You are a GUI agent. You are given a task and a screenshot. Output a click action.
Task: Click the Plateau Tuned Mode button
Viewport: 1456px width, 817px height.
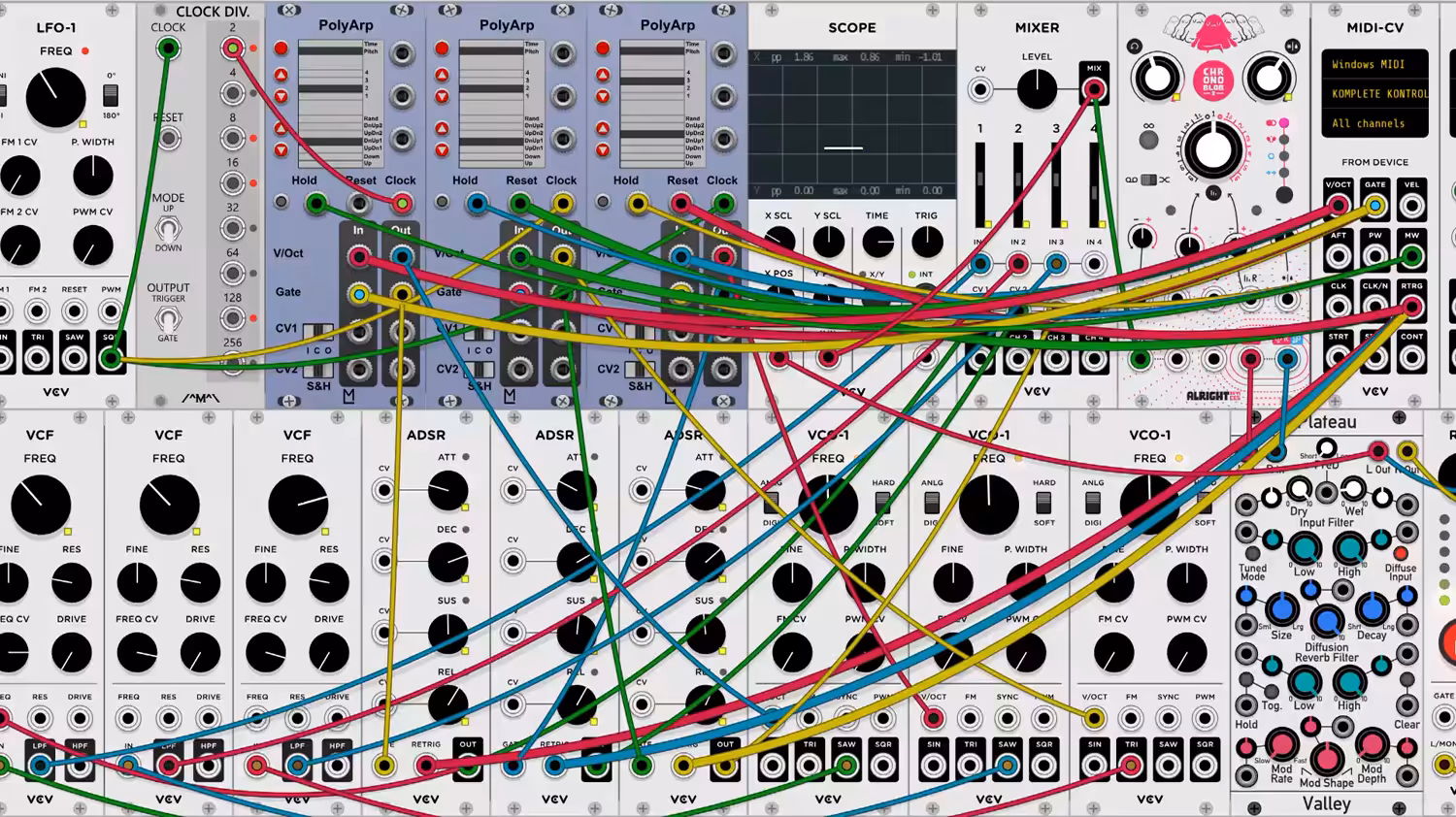pos(1251,554)
